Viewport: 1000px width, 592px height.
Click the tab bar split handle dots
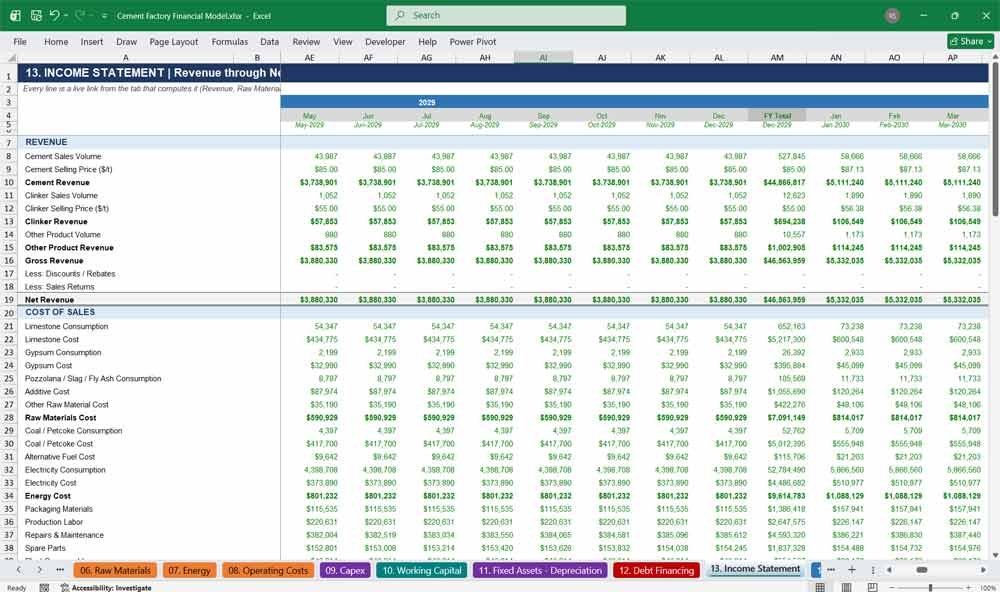point(872,570)
